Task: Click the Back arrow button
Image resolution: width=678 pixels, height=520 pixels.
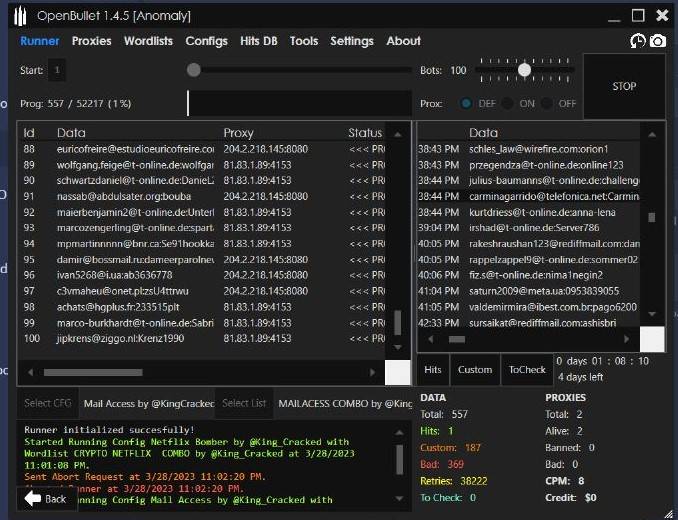Action: click(45, 498)
